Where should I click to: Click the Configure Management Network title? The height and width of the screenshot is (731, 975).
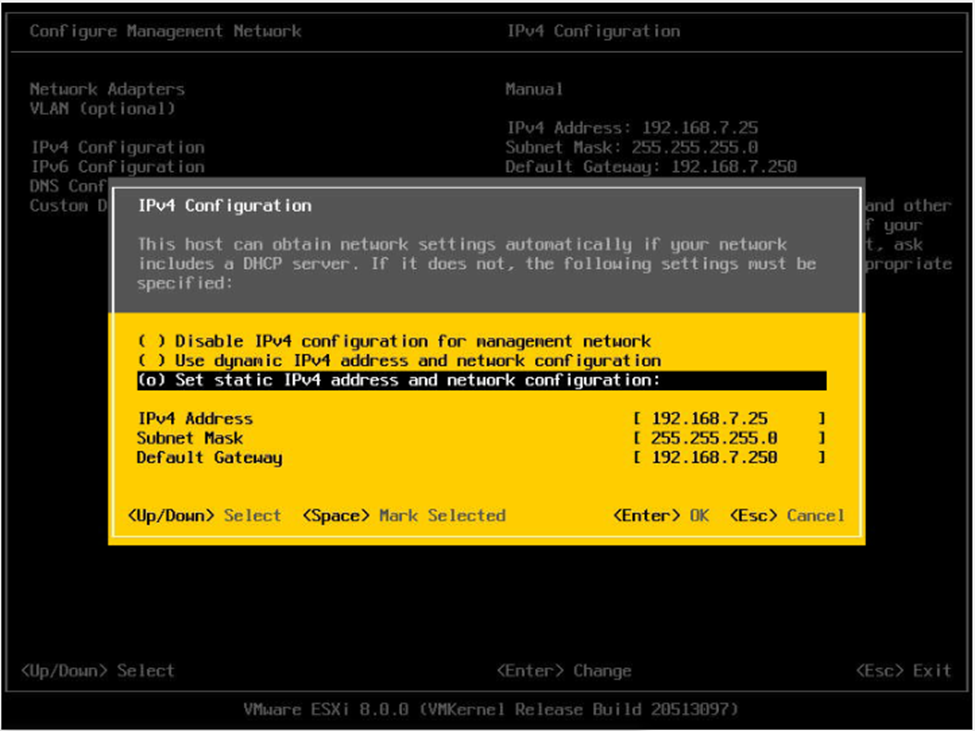pos(165,31)
